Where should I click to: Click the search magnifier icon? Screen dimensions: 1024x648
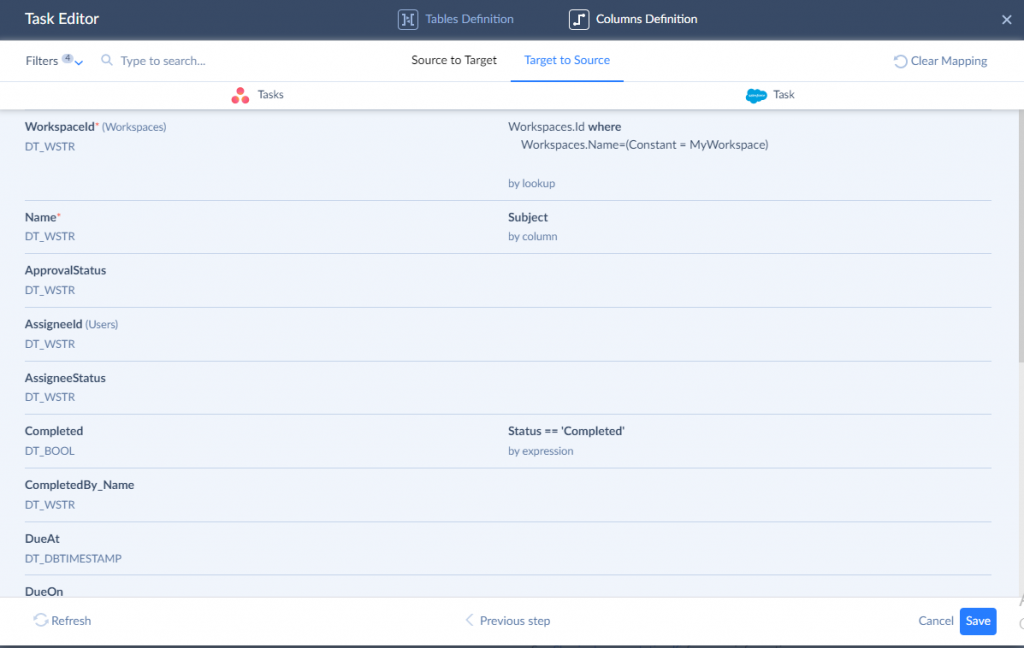[x=107, y=61]
